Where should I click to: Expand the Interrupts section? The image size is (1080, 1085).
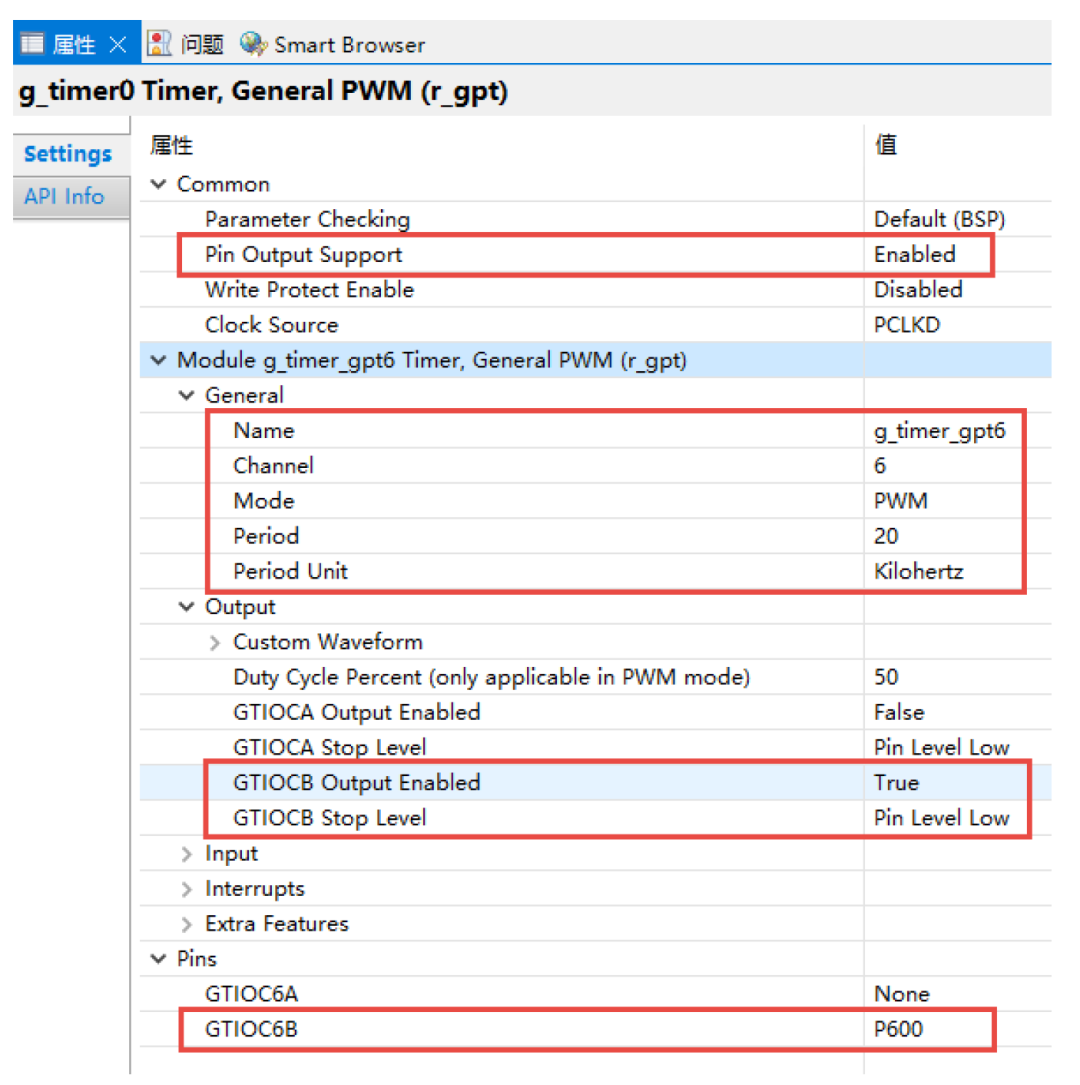point(186,888)
